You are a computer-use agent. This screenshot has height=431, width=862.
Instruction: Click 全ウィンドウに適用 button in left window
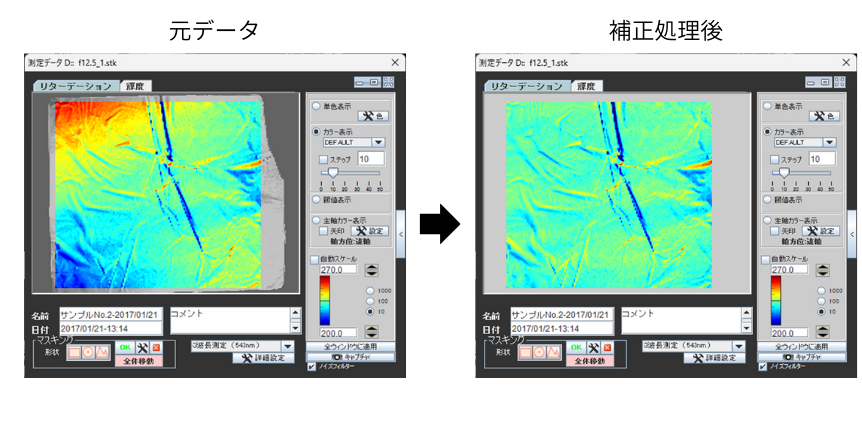(x=350, y=346)
